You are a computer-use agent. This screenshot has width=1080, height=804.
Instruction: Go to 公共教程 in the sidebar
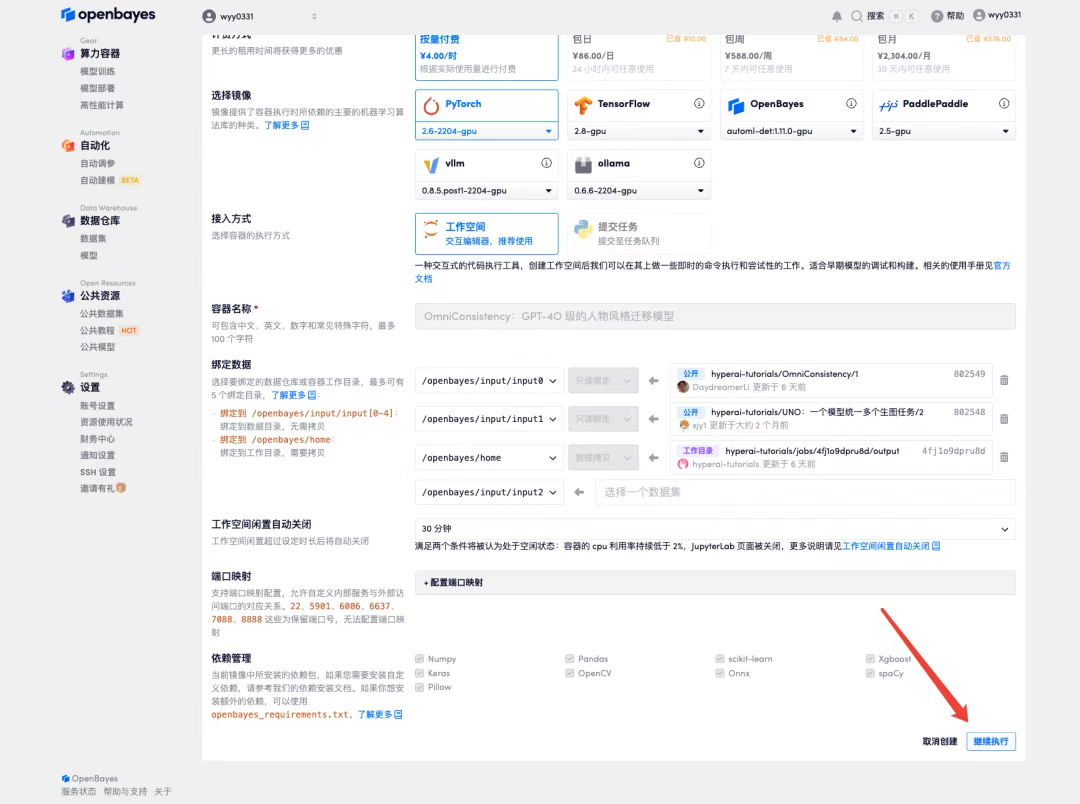tap(98, 330)
